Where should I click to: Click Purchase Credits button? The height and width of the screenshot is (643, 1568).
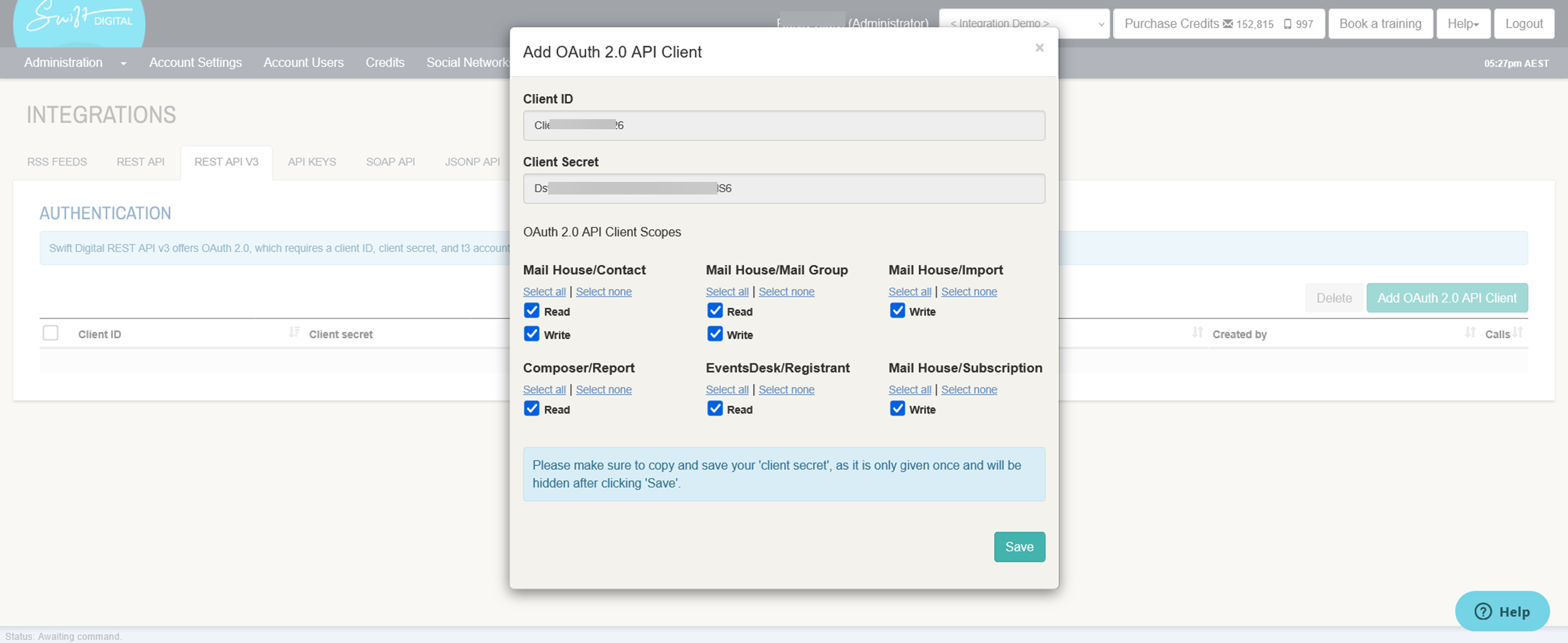tap(1219, 24)
